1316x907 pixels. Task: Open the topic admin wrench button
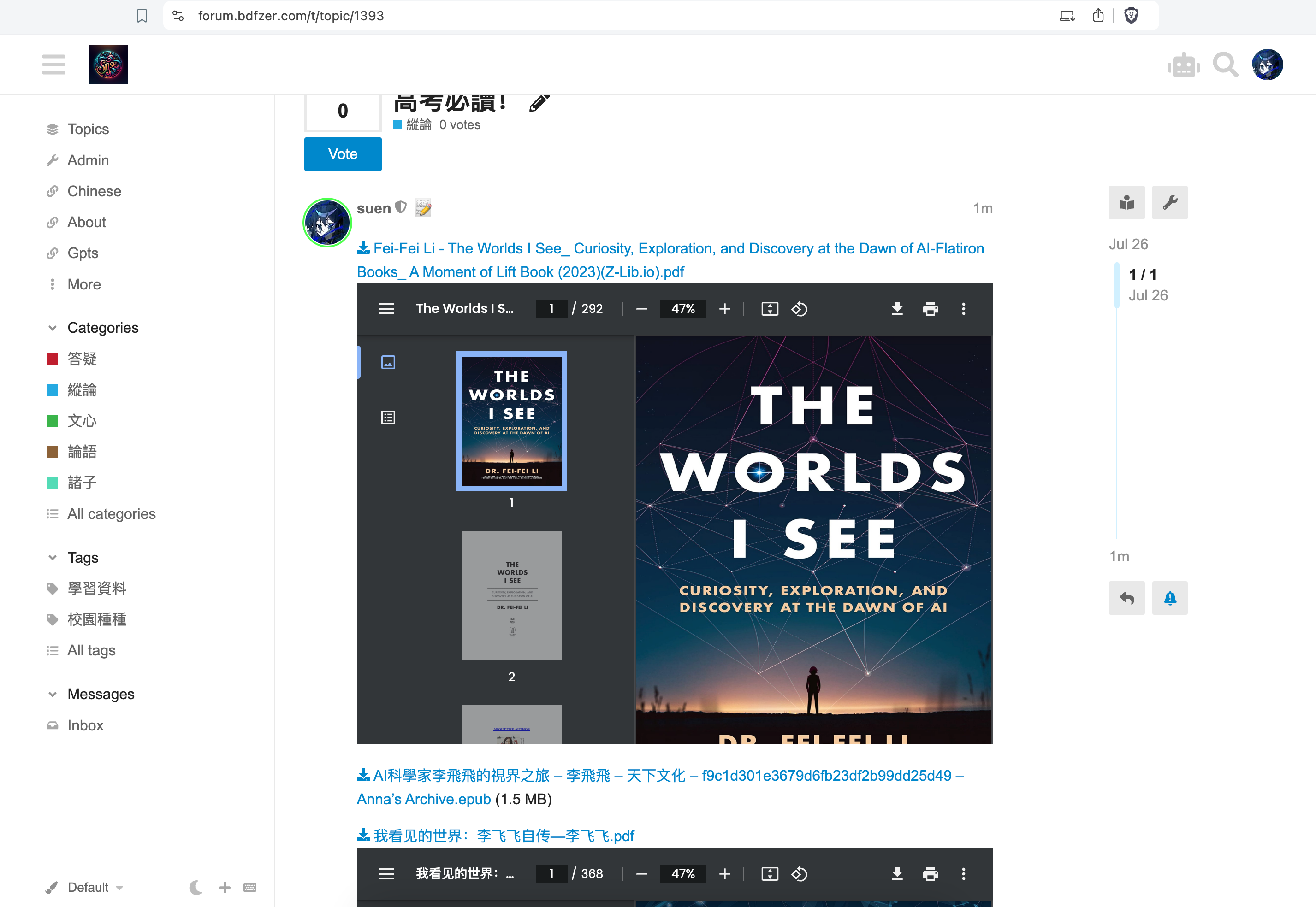click(x=1169, y=202)
